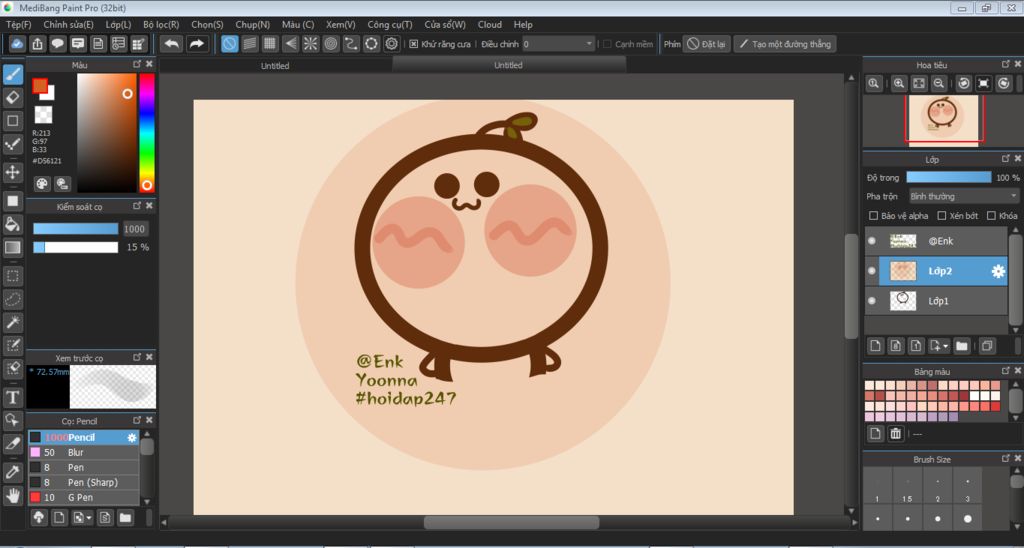Viewport: 1024px width, 548px height.
Task: Toggle visibility of the Lớp2 layer
Action: coord(871,271)
